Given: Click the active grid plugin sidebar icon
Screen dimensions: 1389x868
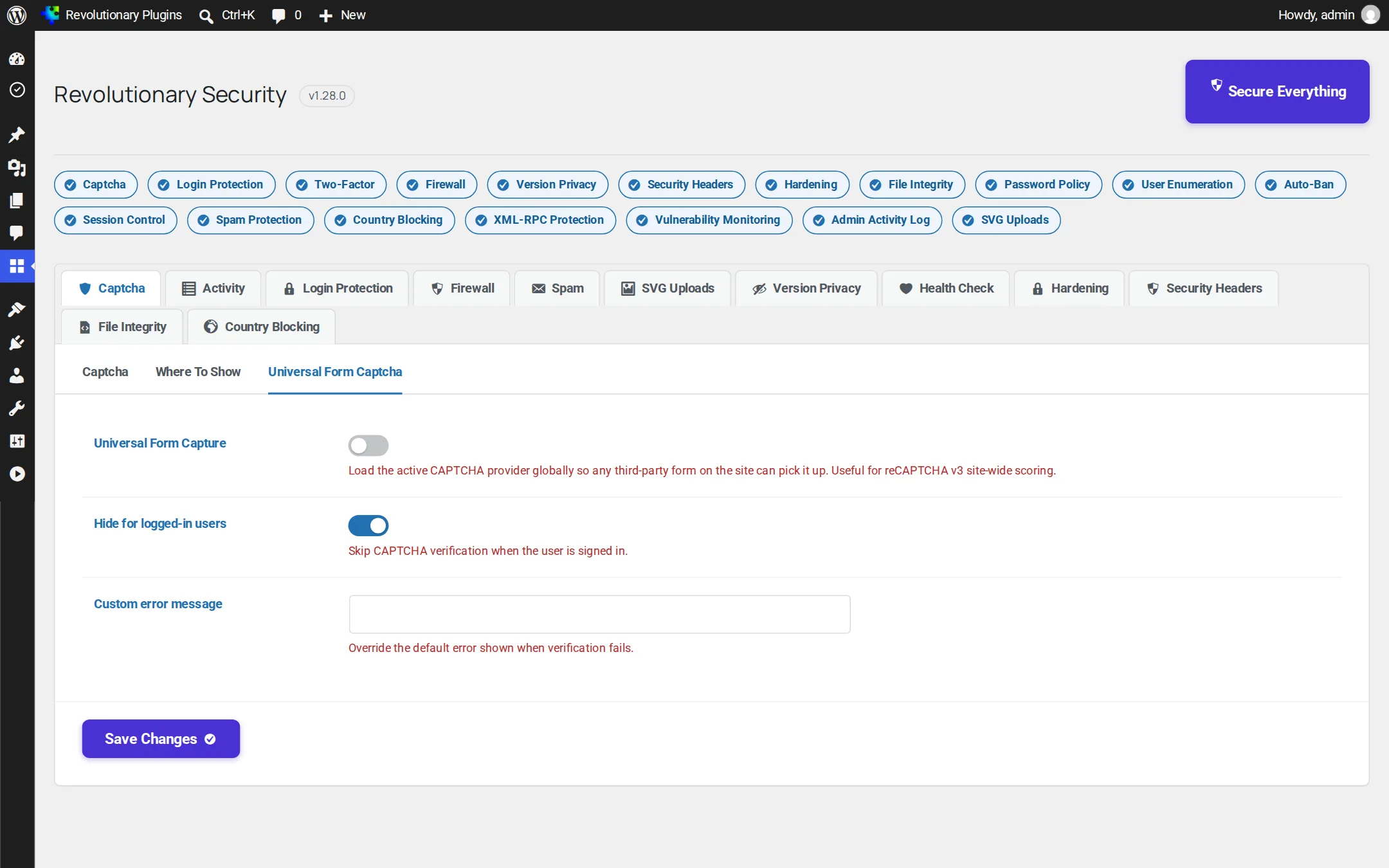Looking at the screenshot, I should tap(17, 266).
